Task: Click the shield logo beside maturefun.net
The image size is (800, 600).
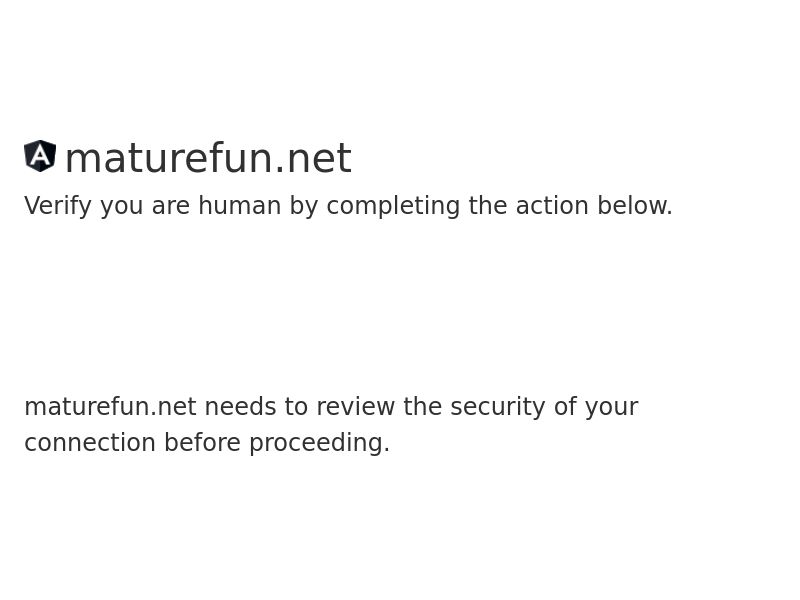Action: [40, 156]
